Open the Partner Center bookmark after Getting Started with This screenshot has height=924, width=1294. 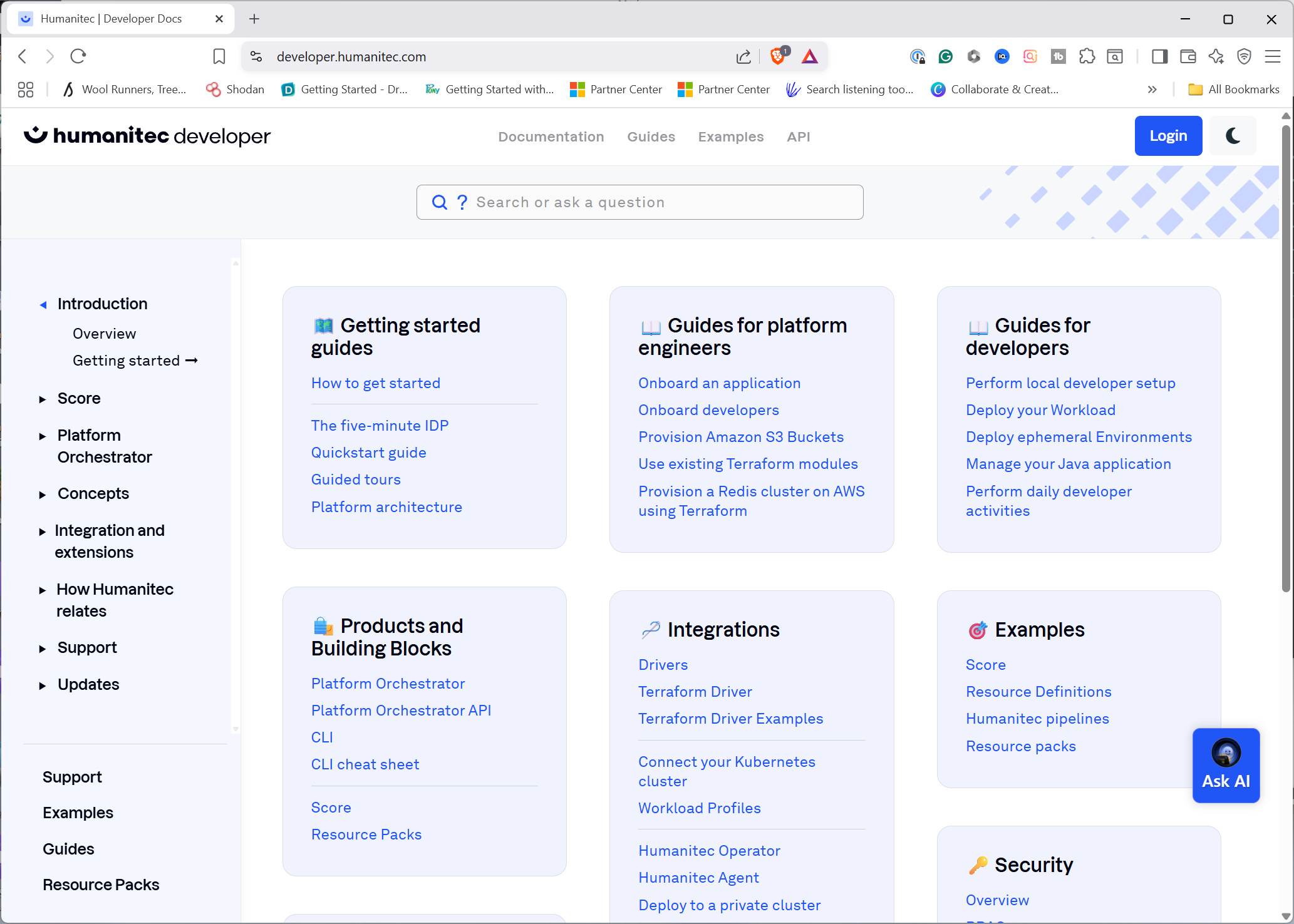coord(616,90)
